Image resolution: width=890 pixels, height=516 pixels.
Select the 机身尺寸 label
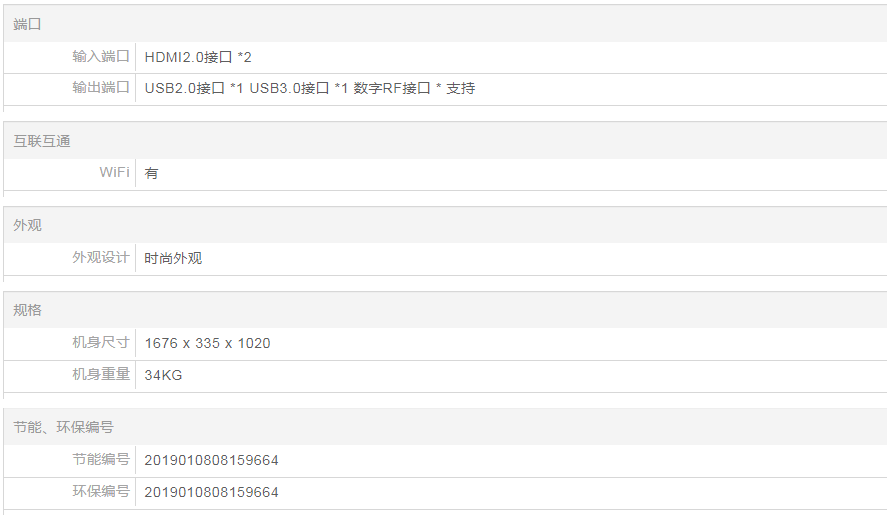(x=101, y=343)
